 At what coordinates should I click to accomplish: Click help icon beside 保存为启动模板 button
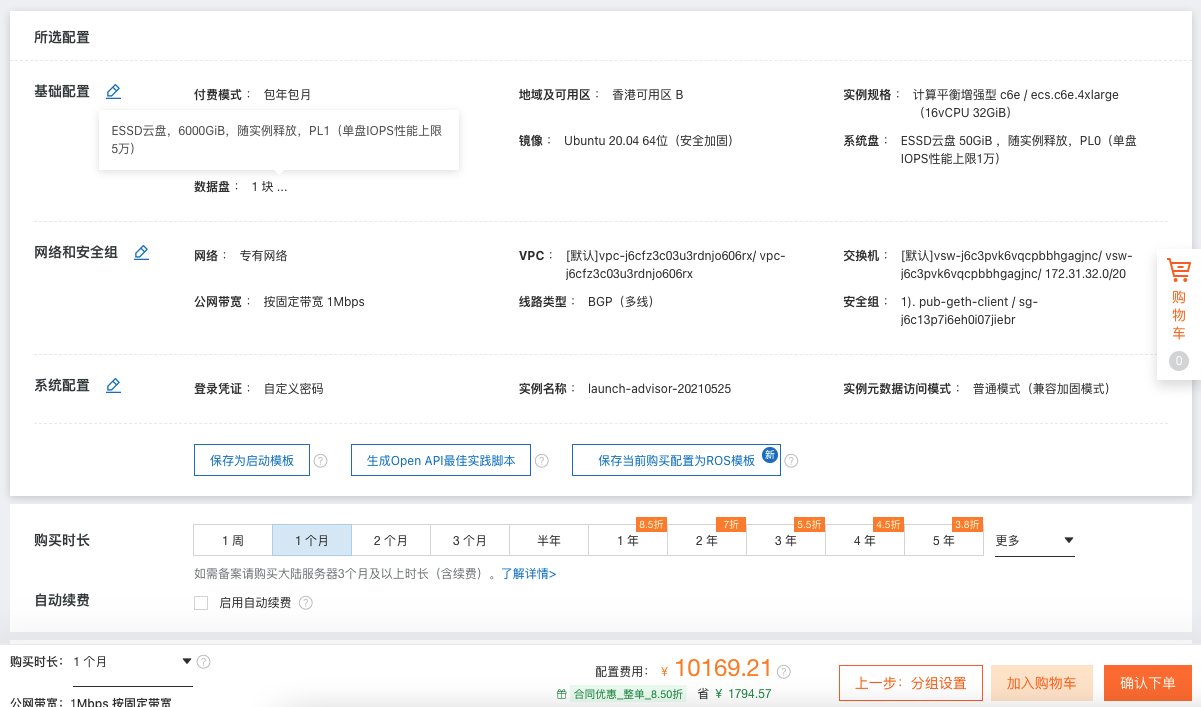[321, 461]
